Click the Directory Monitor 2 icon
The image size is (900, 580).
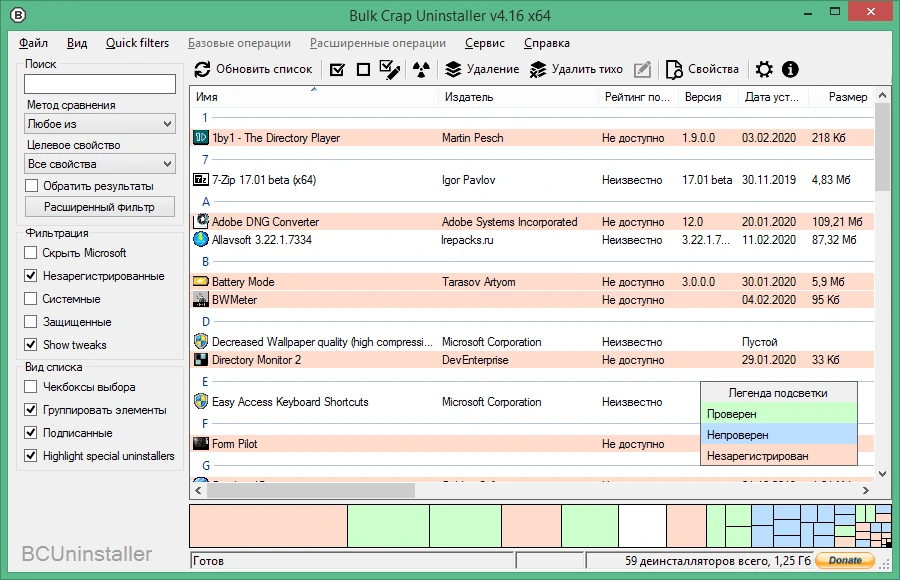pos(201,360)
